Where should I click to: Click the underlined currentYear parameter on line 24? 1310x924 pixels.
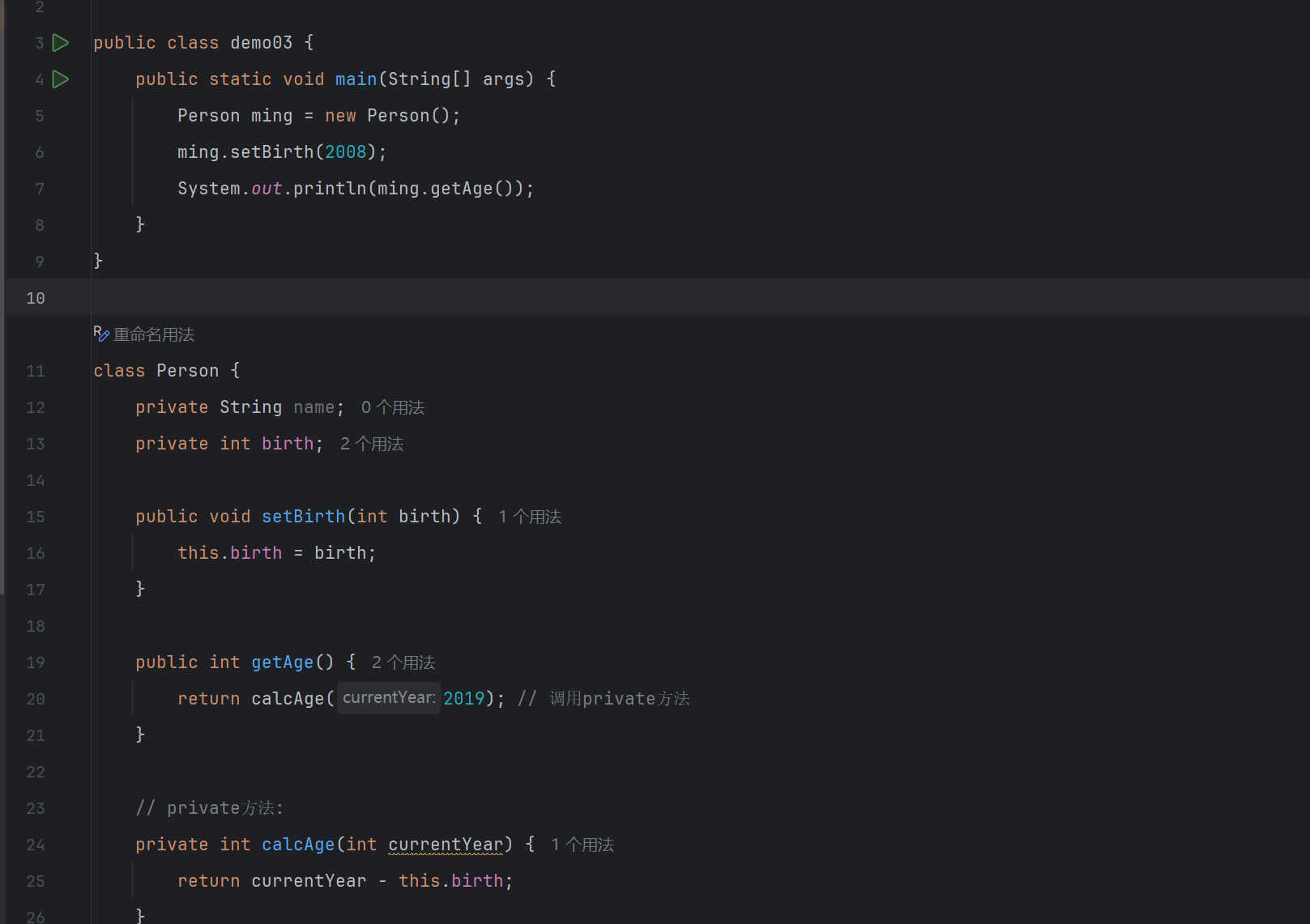(x=446, y=845)
